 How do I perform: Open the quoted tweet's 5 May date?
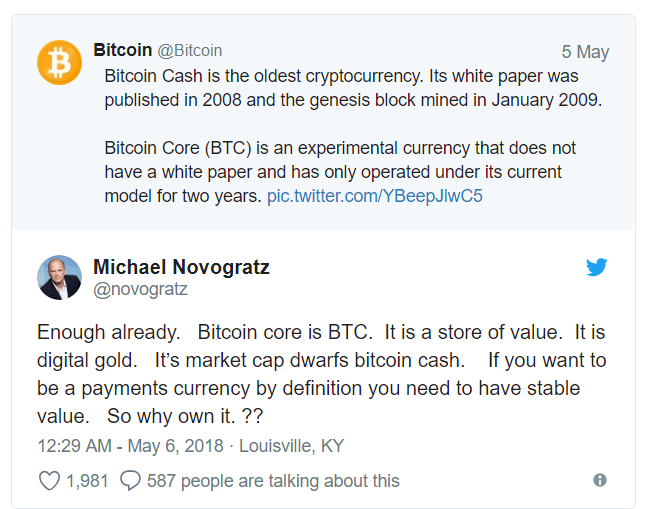click(x=585, y=52)
